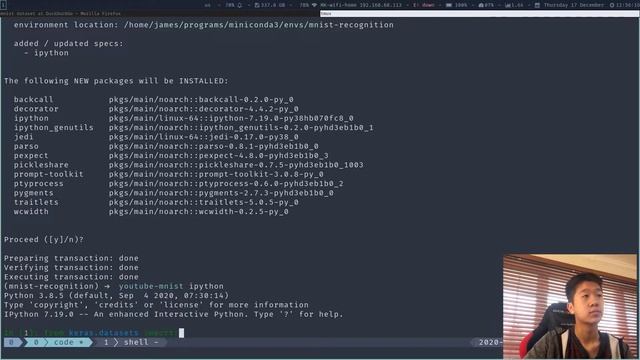640x360 pixels.
Task: Click 'Preparing transaction: done' line
Action: pos(71,258)
